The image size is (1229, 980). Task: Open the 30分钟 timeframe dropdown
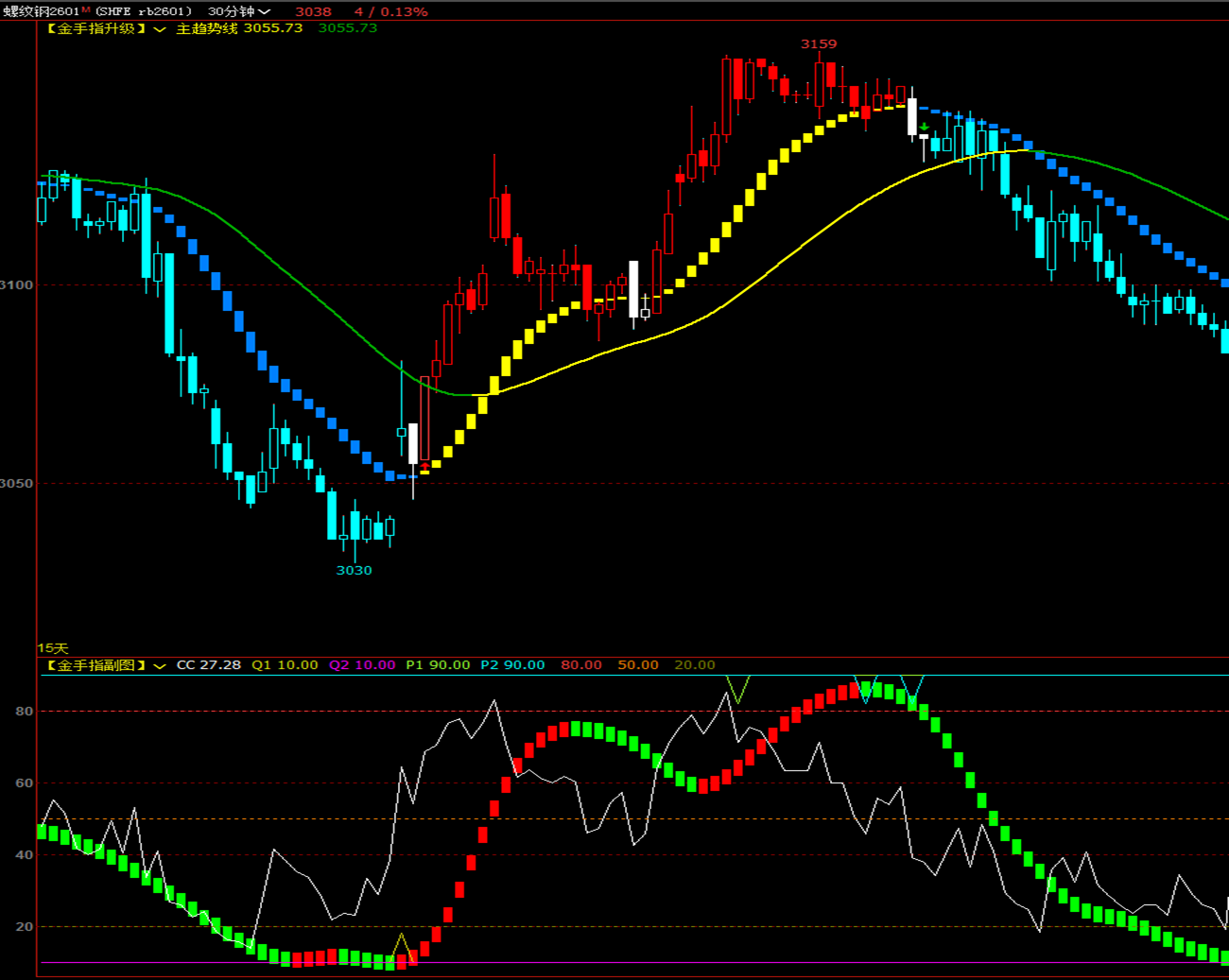click(x=238, y=11)
